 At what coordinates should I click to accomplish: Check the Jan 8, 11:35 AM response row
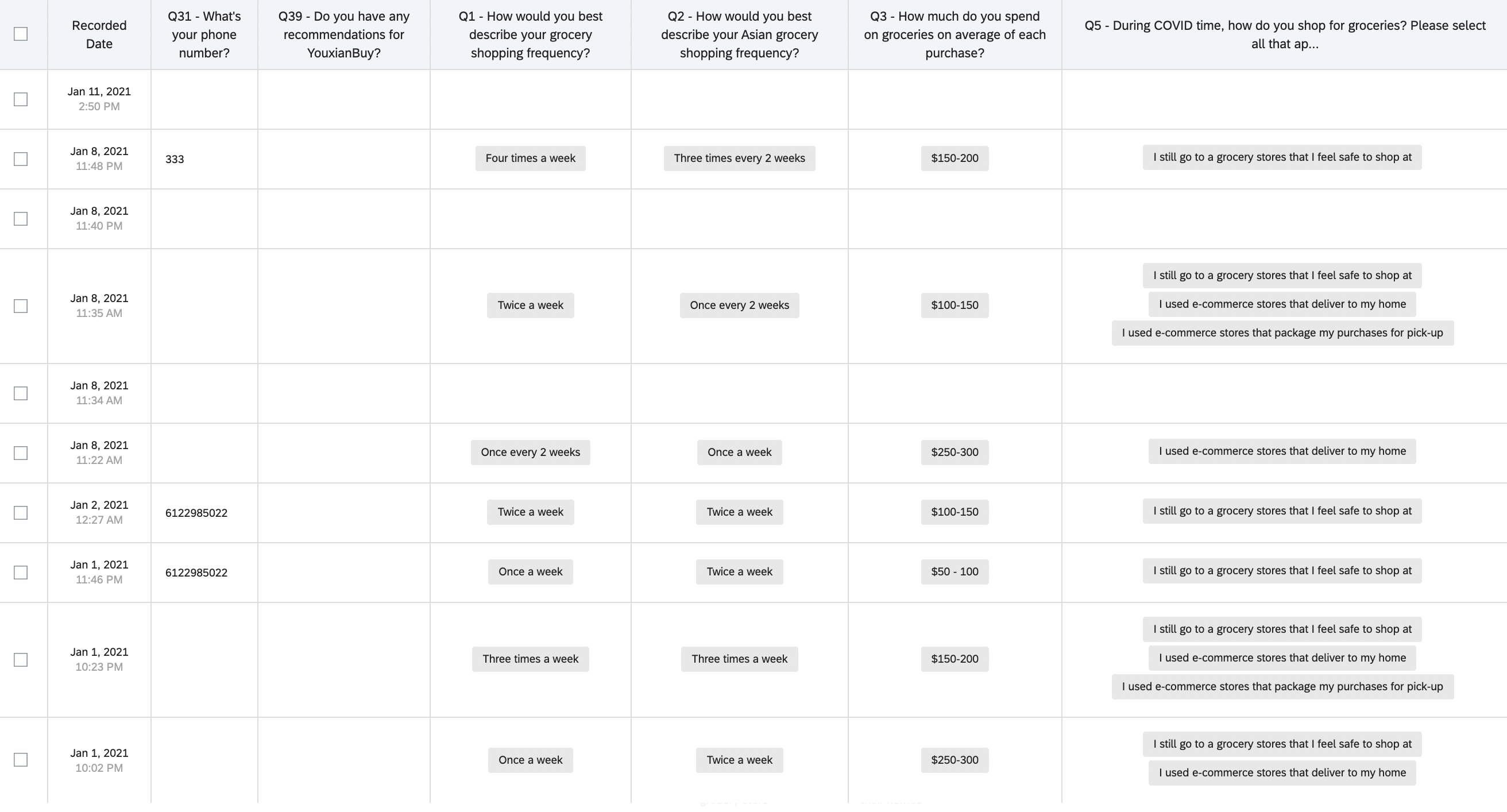tap(21, 306)
